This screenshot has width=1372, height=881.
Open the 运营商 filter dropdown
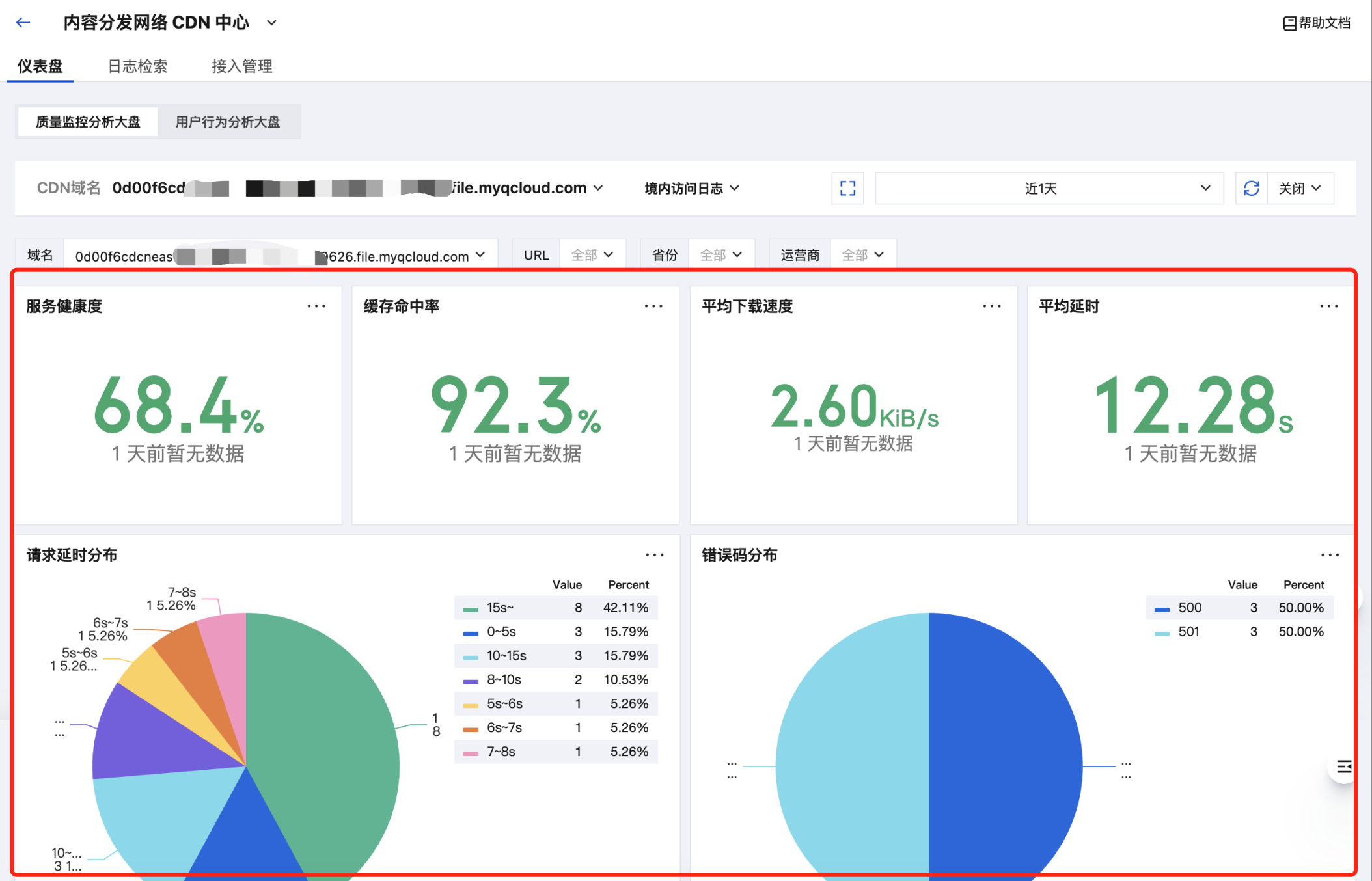click(x=862, y=255)
